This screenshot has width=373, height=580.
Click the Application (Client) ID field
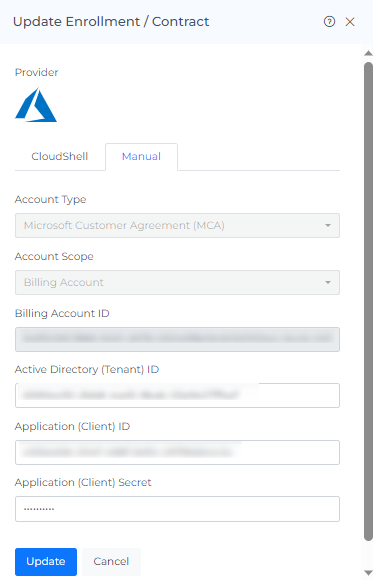point(177,452)
